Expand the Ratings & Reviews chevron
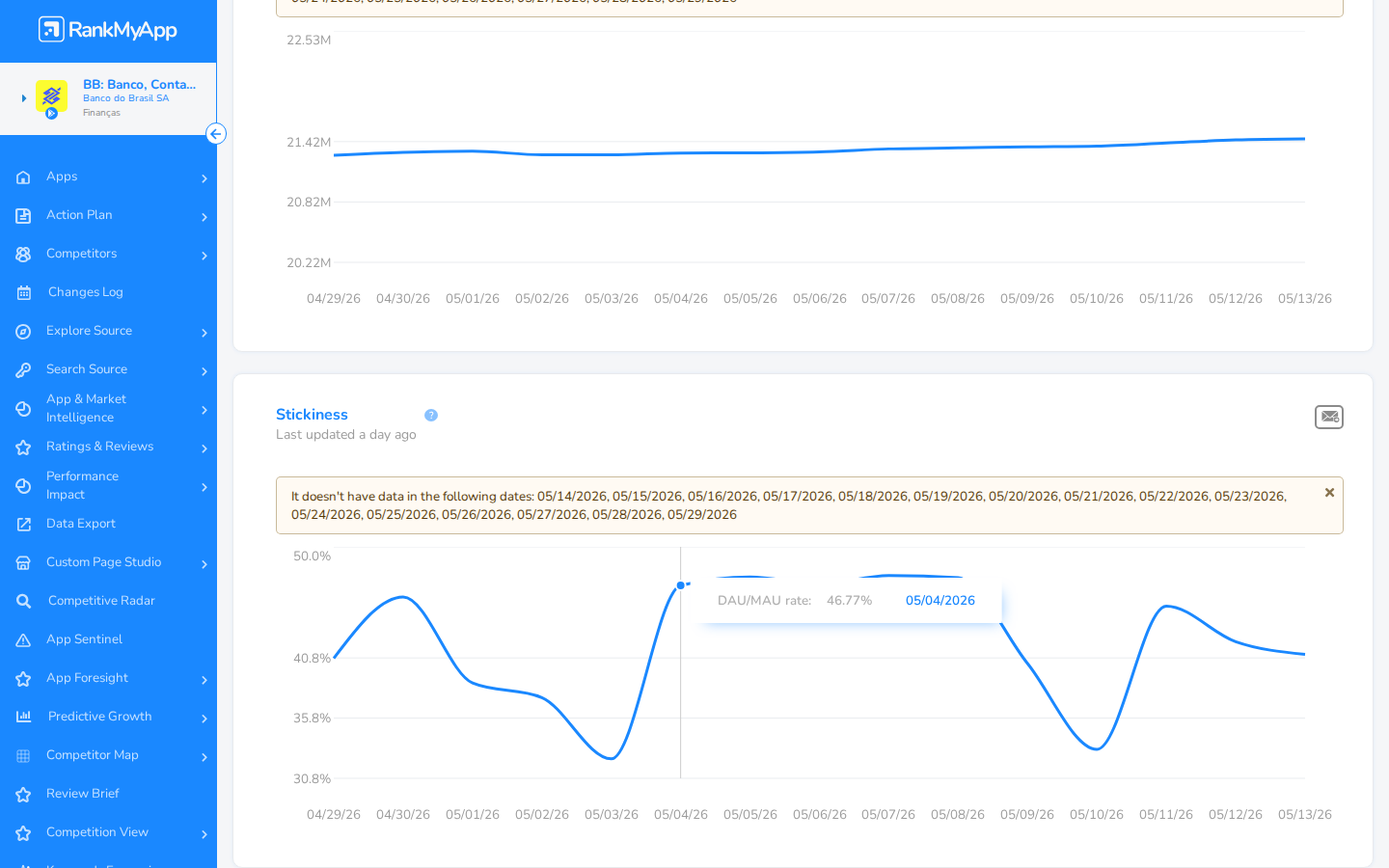The width and height of the screenshot is (1389, 868). click(x=204, y=448)
